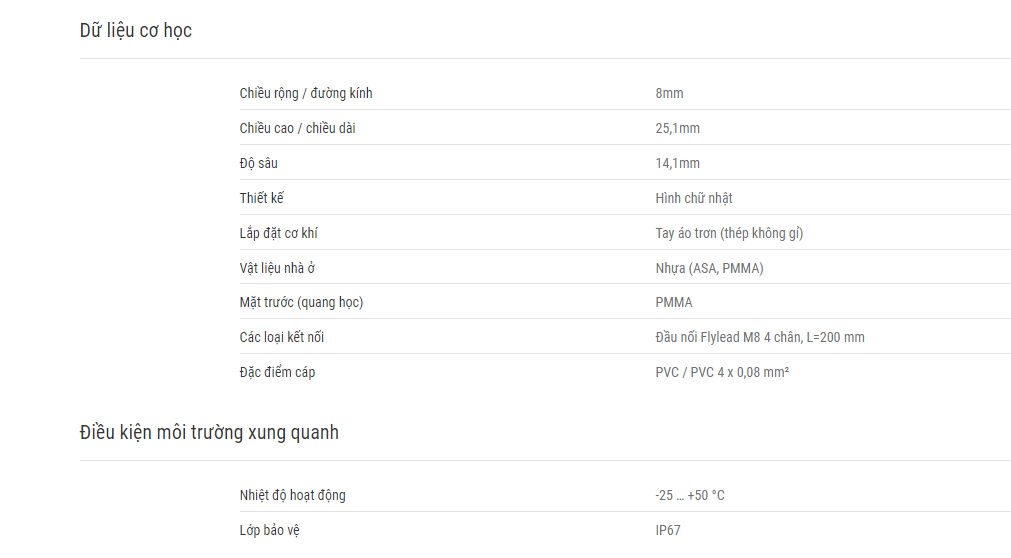This screenshot has height=558, width=1011.
Task: Click the value 'Hình chữ nhật'
Action: [x=694, y=198]
